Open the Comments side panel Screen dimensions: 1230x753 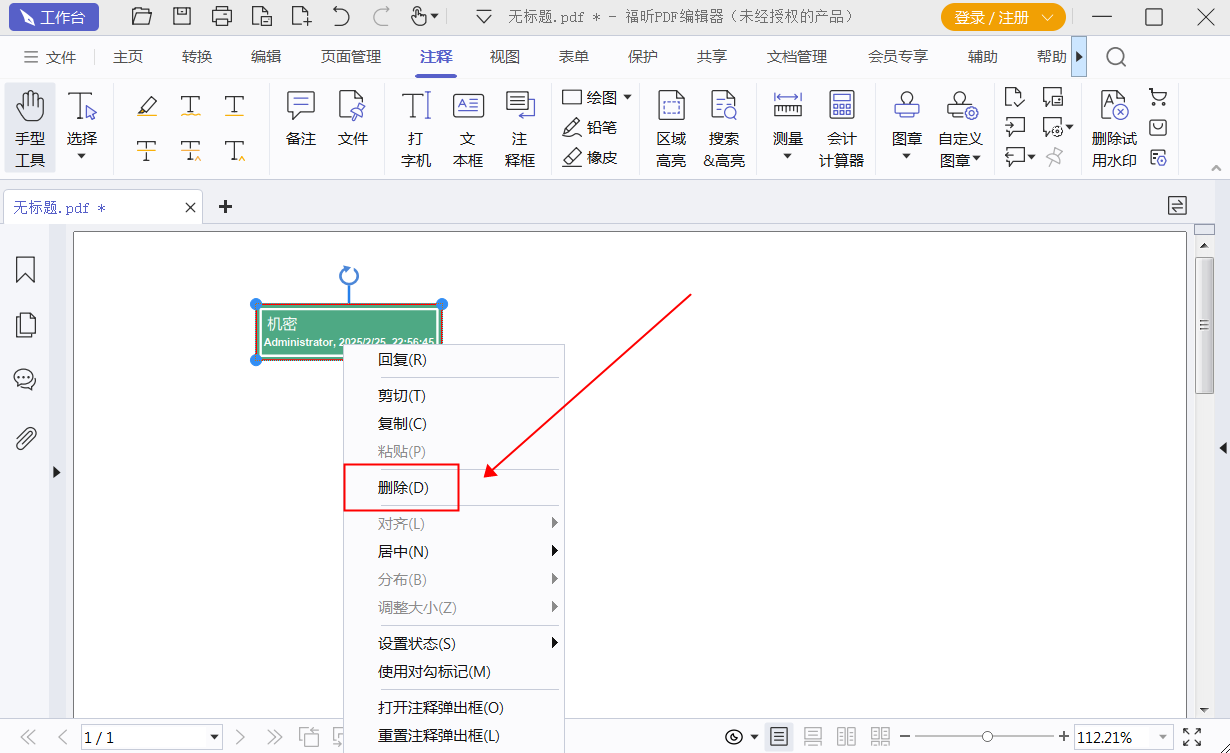pyautogui.click(x=25, y=380)
